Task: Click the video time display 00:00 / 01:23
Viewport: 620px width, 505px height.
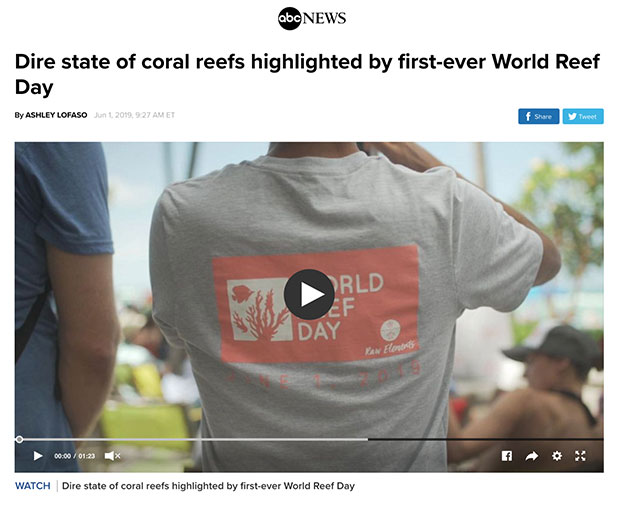Action: click(x=74, y=456)
